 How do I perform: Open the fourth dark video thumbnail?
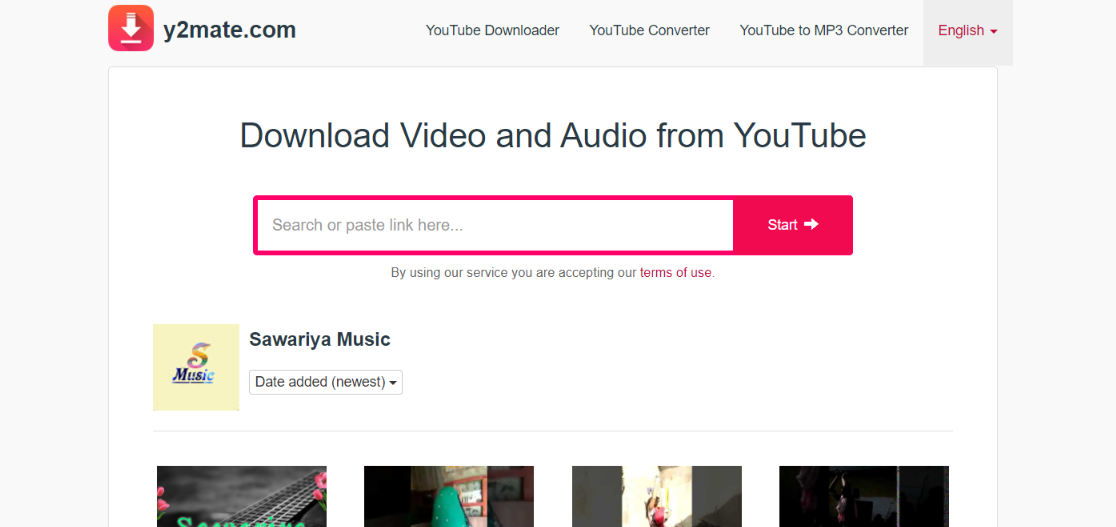coord(864,496)
